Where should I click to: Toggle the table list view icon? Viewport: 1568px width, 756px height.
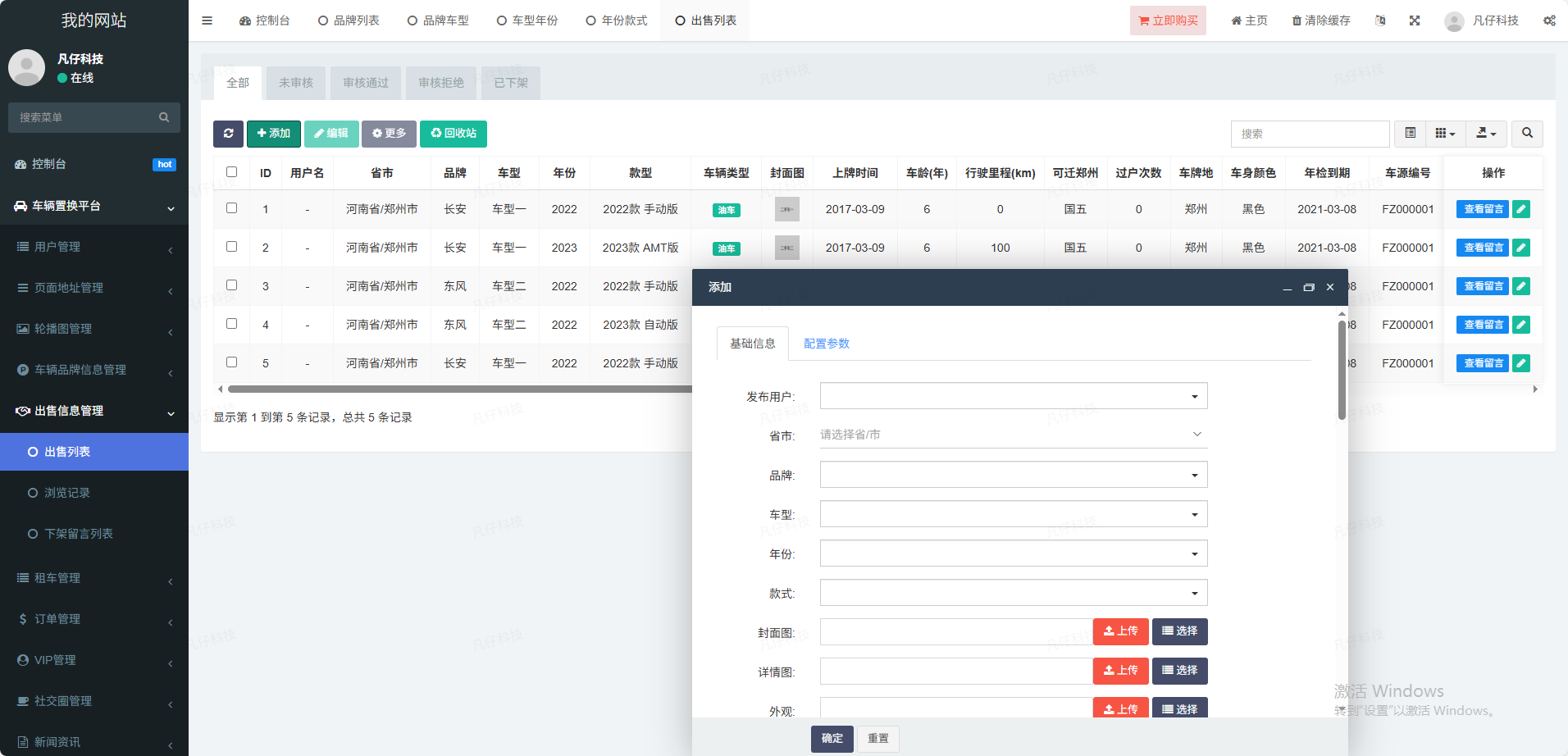(x=1411, y=134)
